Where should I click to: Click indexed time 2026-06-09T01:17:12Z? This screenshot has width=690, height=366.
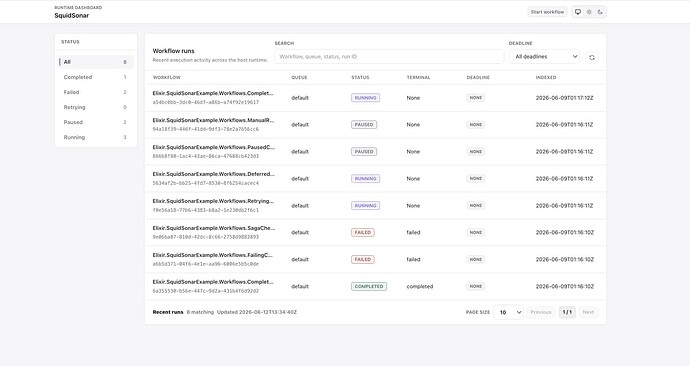pyautogui.click(x=565, y=98)
